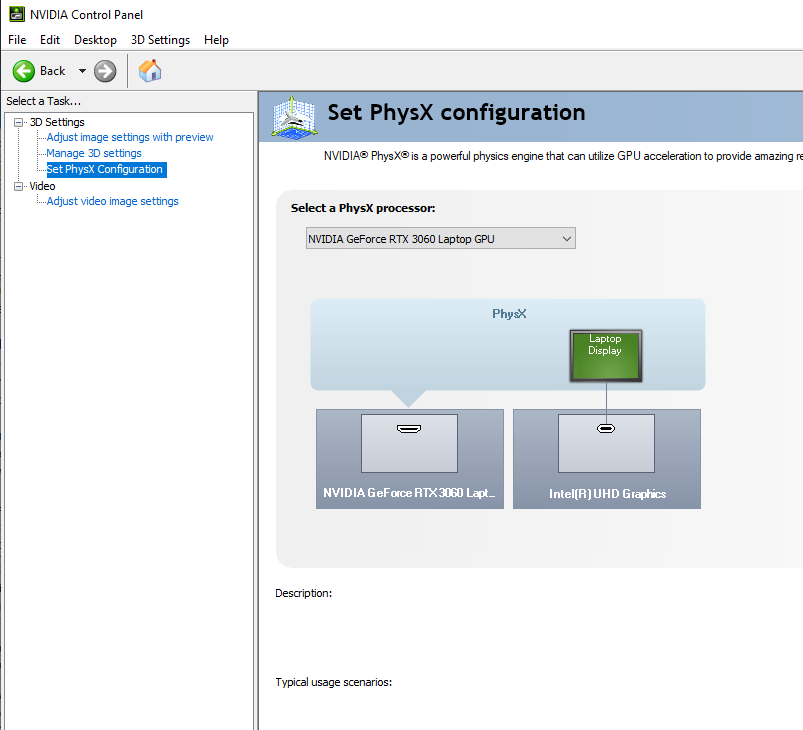Open Adjust video image settings
Image resolution: width=803 pixels, height=730 pixels.
click(x=112, y=201)
